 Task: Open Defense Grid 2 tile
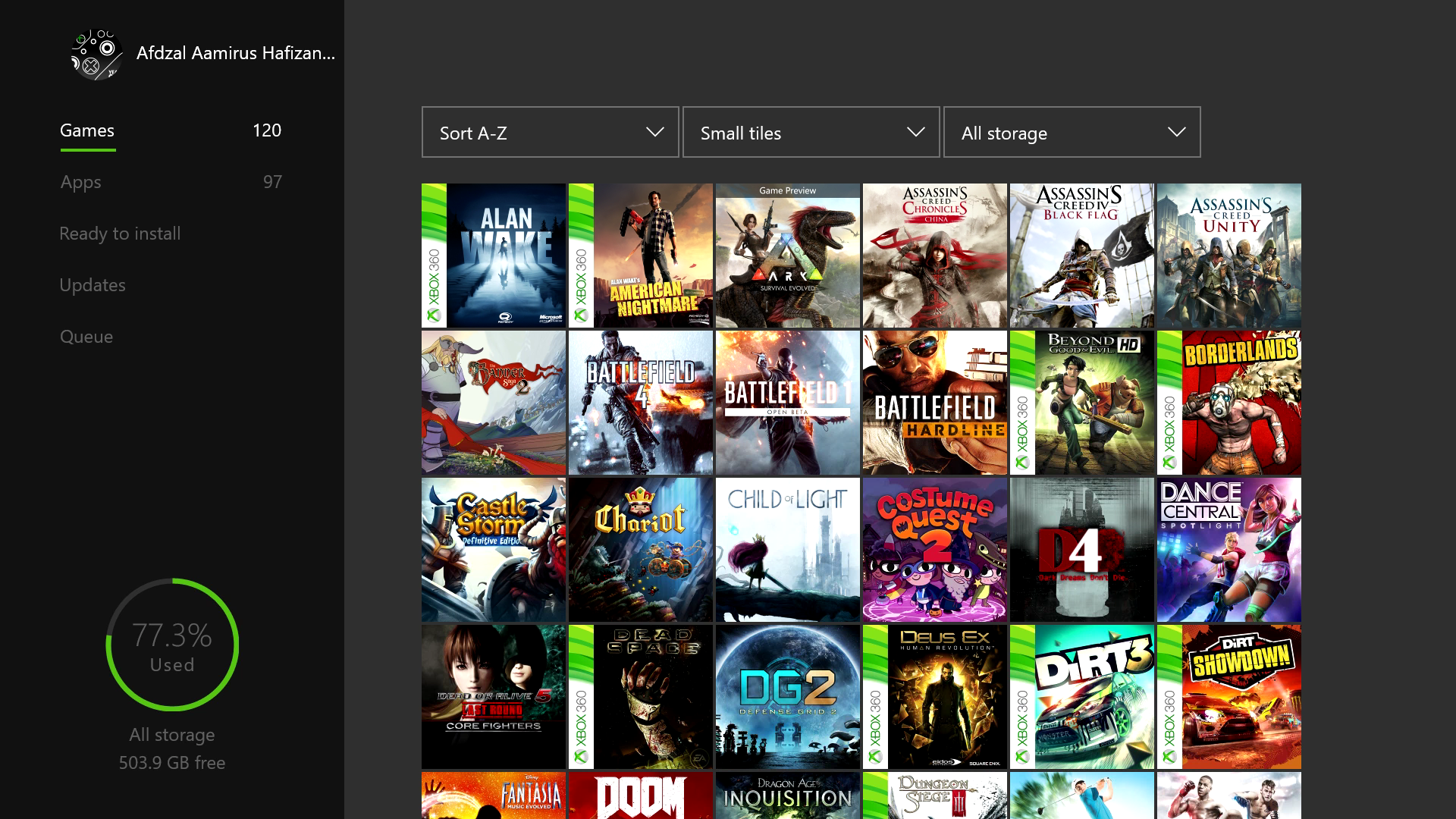pos(788,697)
